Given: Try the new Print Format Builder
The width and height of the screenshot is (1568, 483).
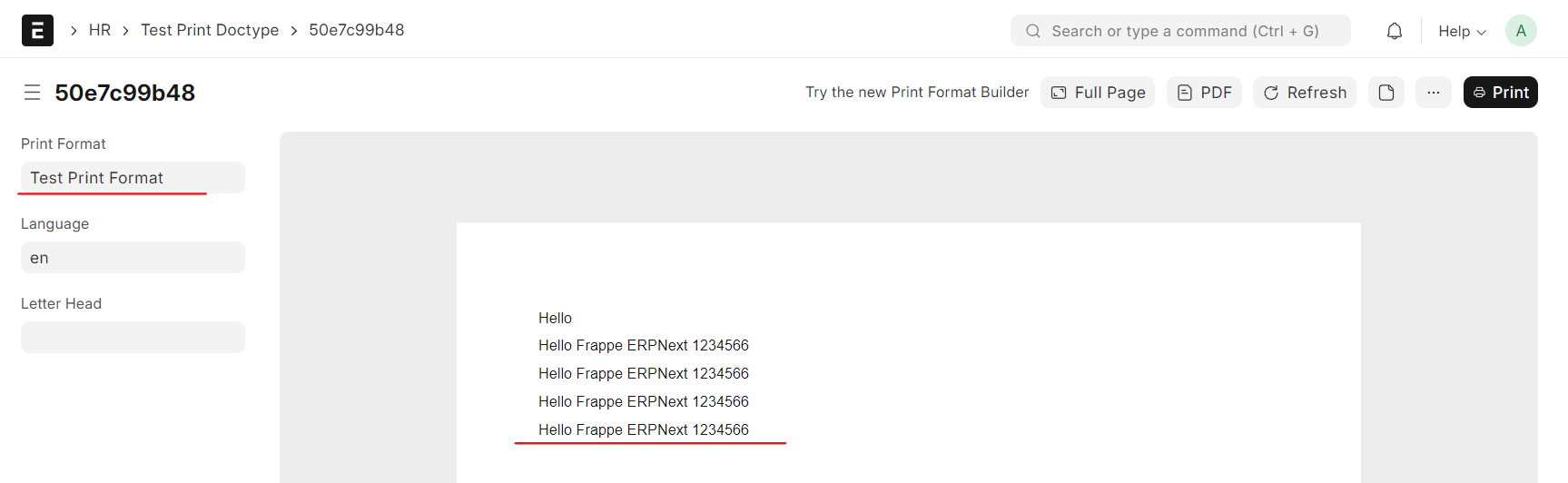Looking at the screenshot, I should tap(917, 93).
